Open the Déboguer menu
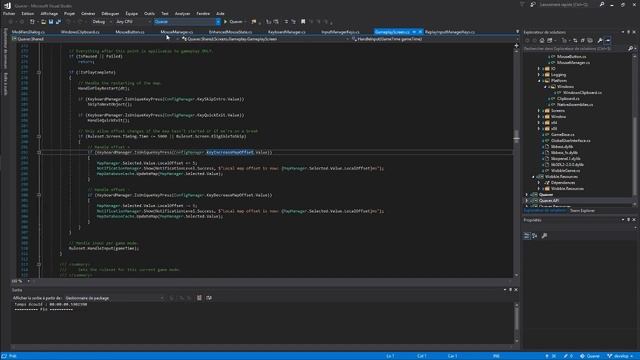The image size is (640, 360). click(x=110, y=13)
